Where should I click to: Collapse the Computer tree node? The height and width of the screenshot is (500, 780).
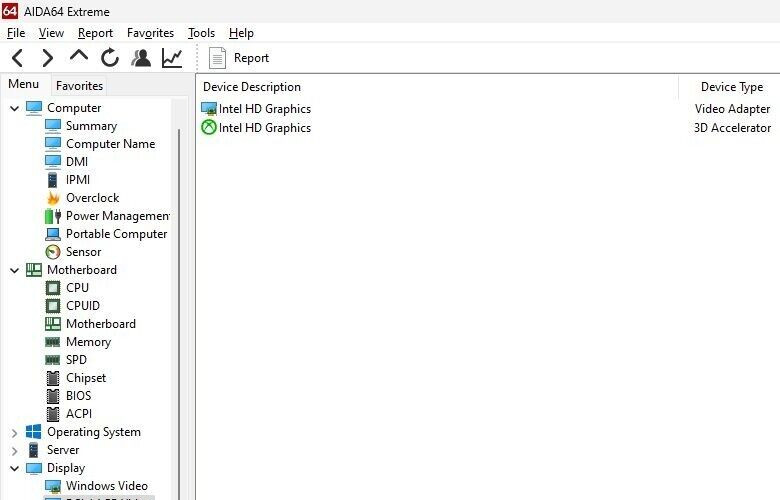click(14, 108)
